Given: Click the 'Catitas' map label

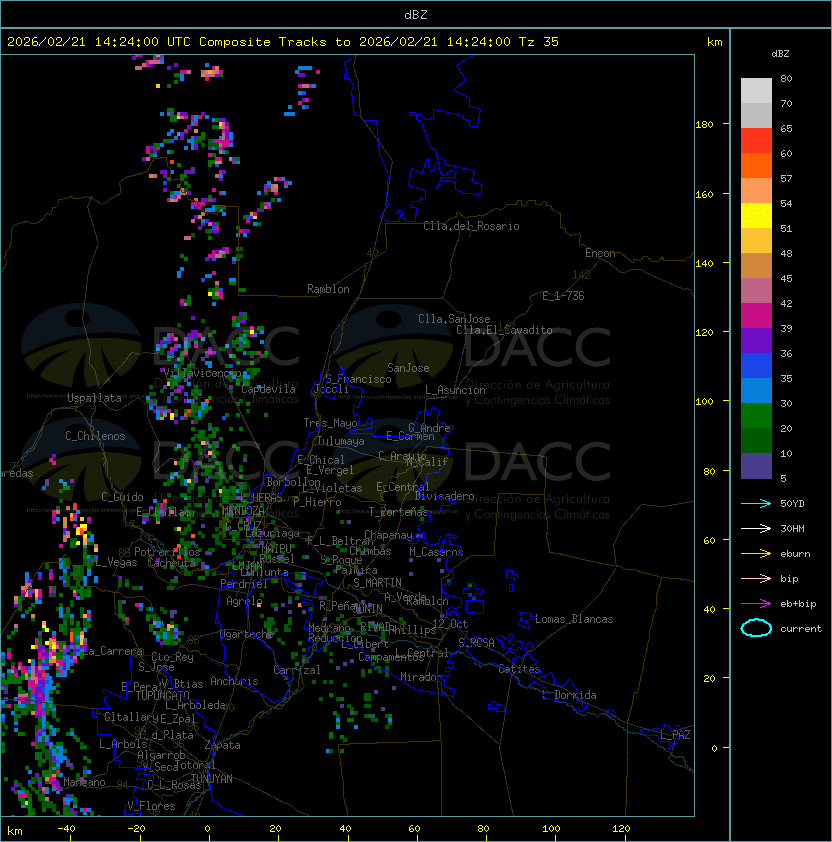Looking at the screenshot, I should (x=519, y=669).
